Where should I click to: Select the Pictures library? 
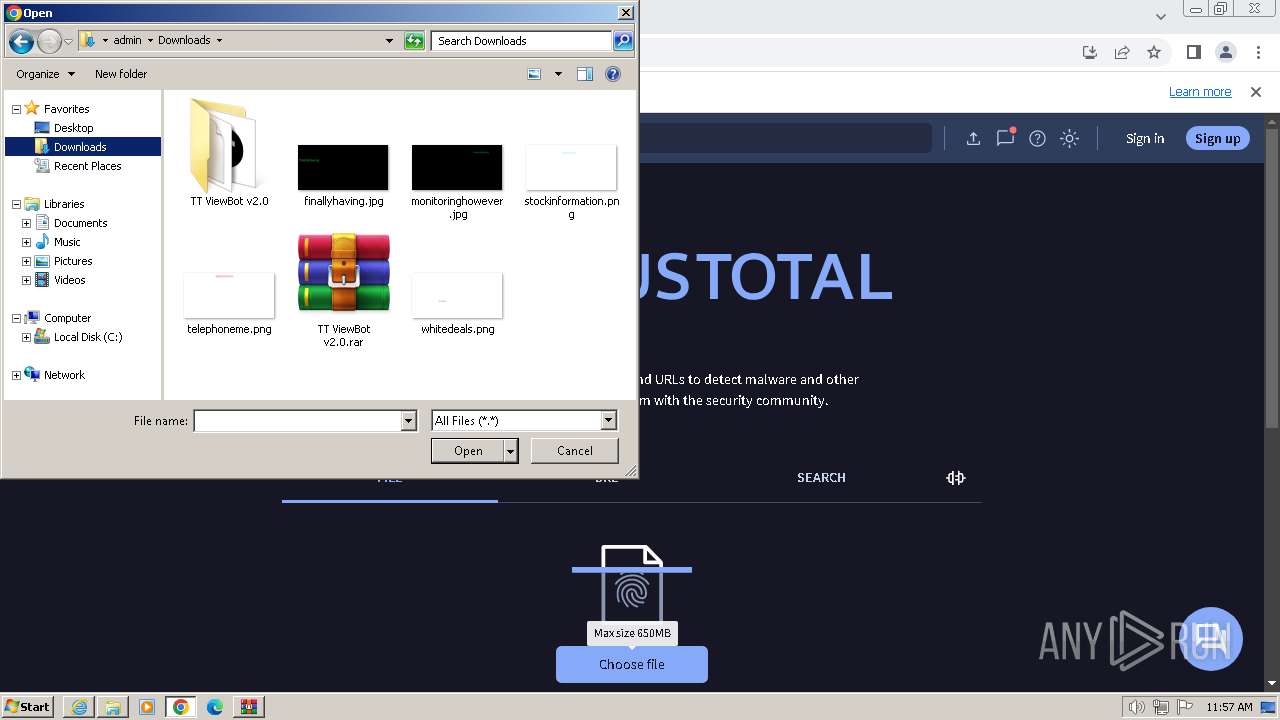[73, 261]
